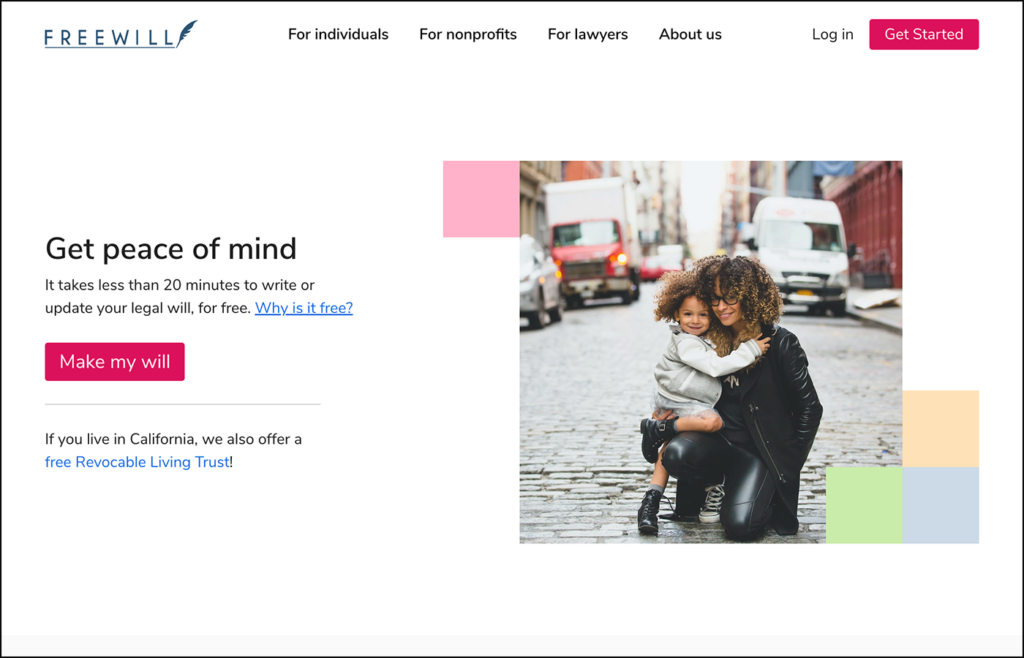This screenshot has width=1024, height=658.
Task: Open the Why is it free? link
Action: 304,308
